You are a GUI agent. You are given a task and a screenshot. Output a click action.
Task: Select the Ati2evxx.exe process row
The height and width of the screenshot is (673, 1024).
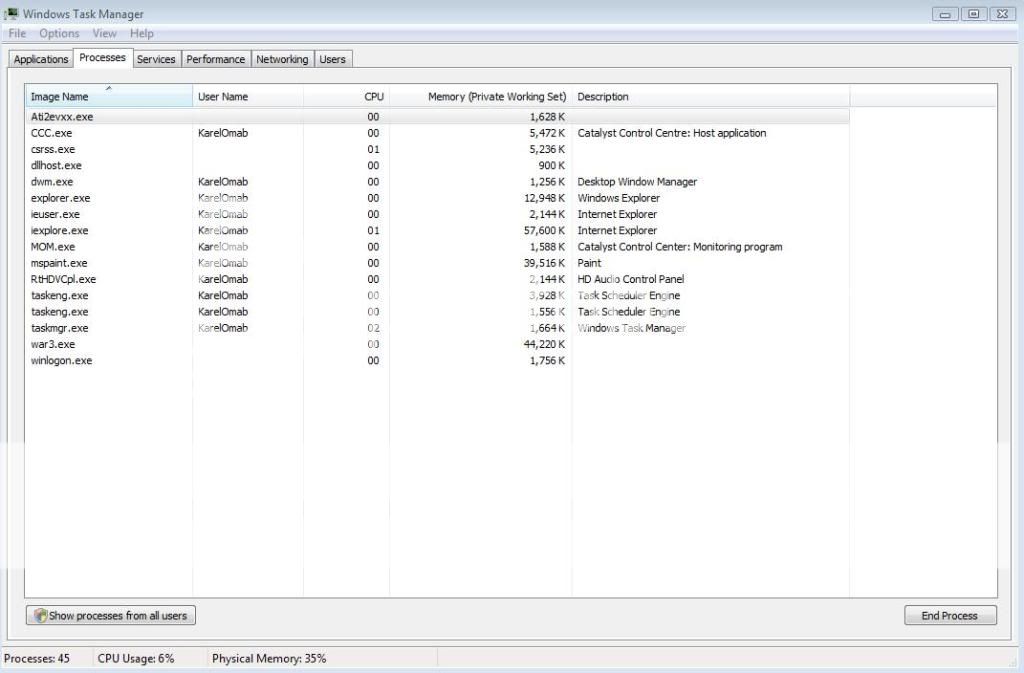click(x=438, y=117)
